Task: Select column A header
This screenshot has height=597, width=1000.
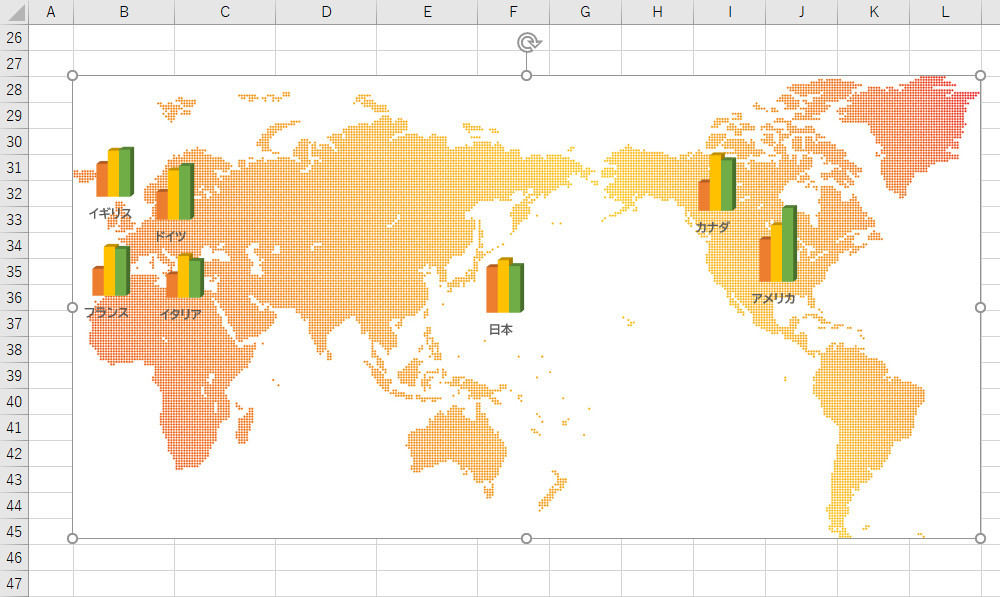Action: point(51,12)
